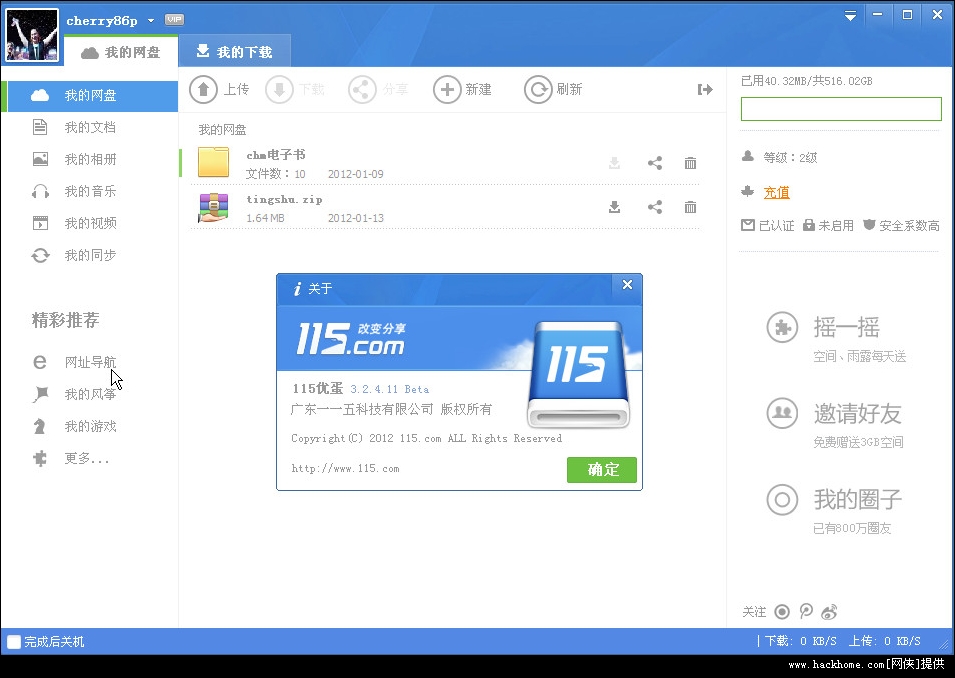Image resolution: width=955 pixels, height=678 pixels.
Task: Delete the tingshu.zip file
Action: point(690,207)
